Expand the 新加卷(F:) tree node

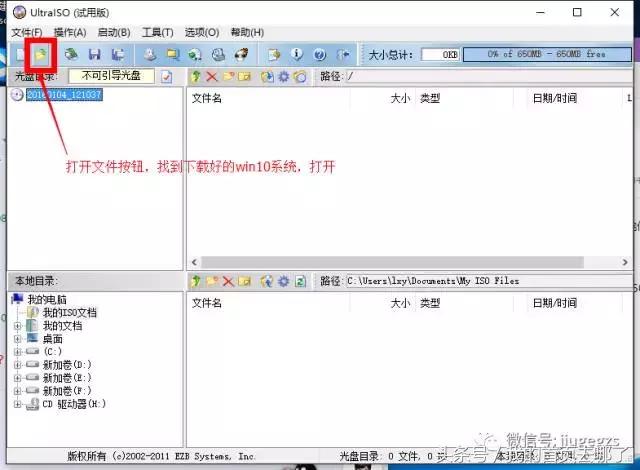pyautogui.click(x=18, y=391)
